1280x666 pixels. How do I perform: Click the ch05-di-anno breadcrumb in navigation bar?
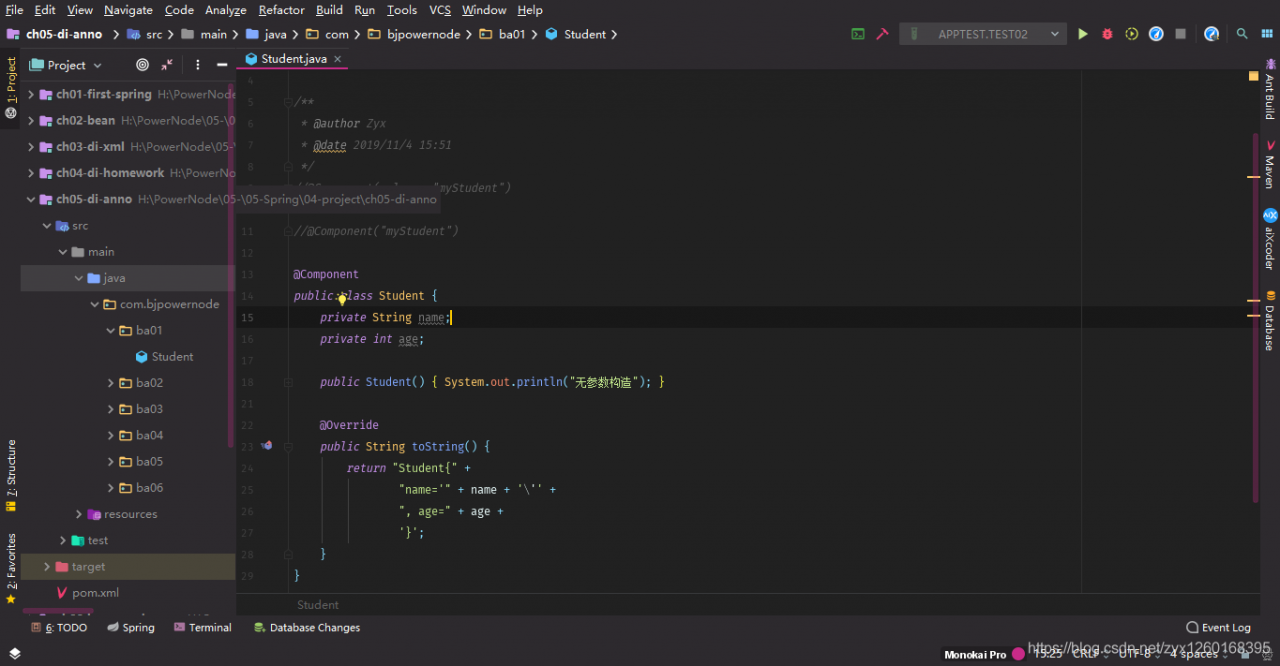(x=64, y=34)
